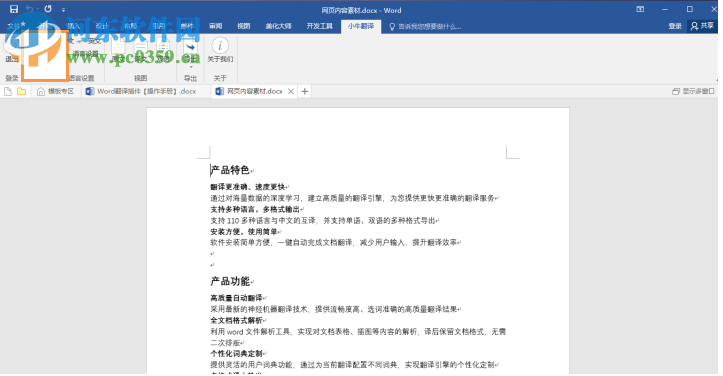Click the Repeat/Redo circular arrow icon
The image size is (723, 376).
click(x=48, y=9)
